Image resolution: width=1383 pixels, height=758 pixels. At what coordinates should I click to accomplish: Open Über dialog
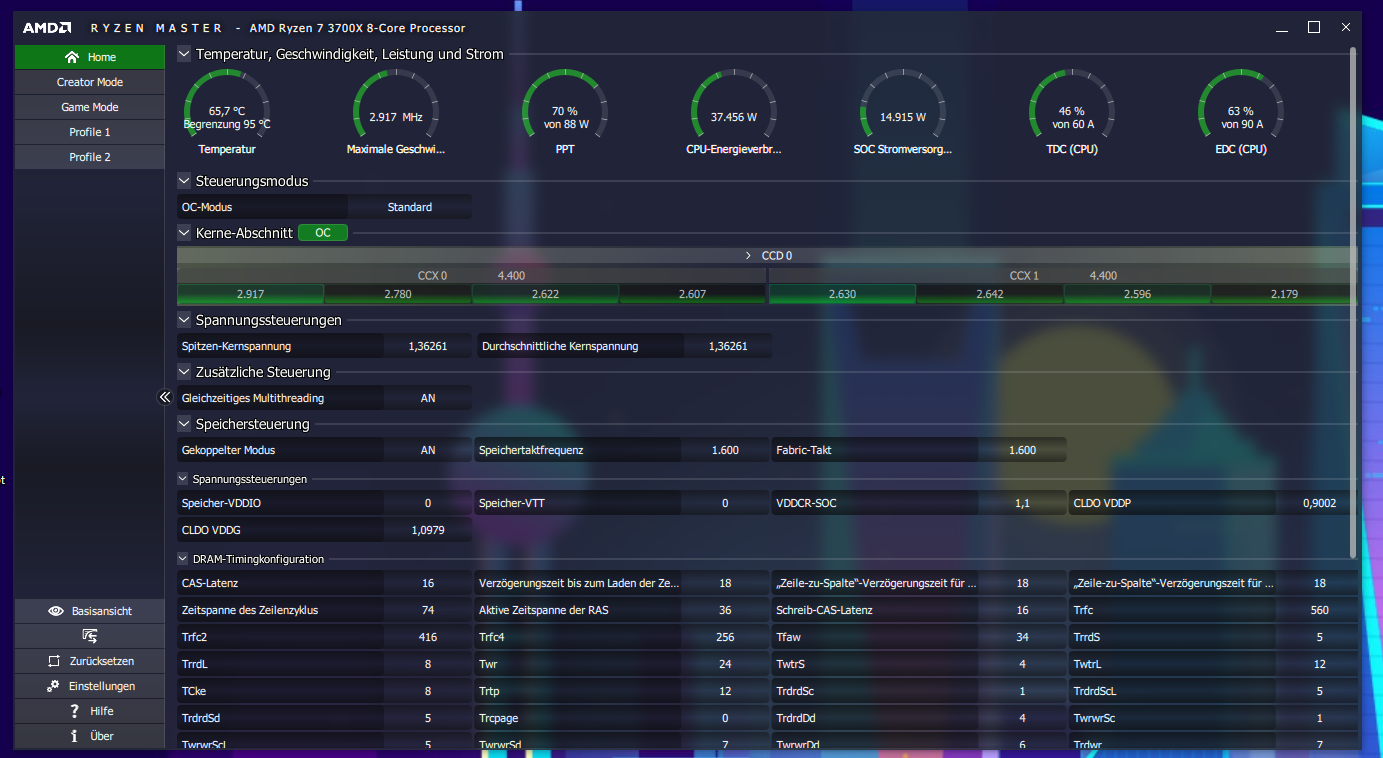(x=89, y=736)
